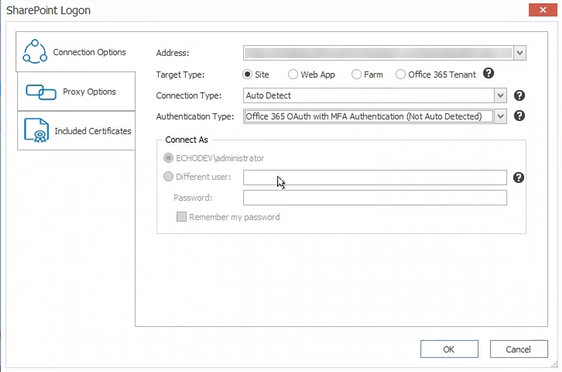Open help icon beside Different user field
This screenshot has width=562, height=372.
(518, 177)
